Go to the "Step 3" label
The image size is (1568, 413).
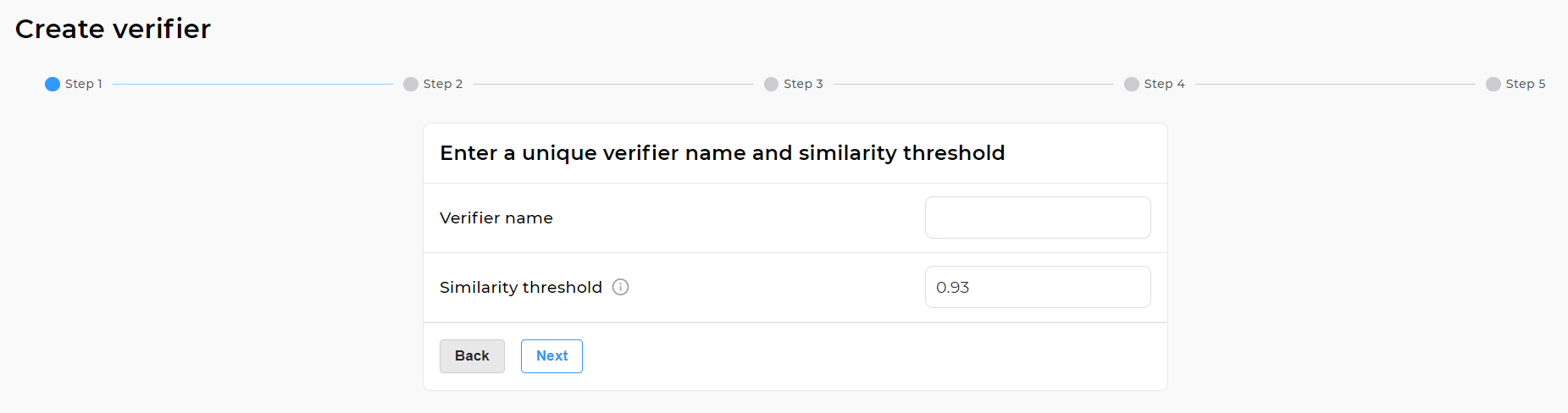[803, 84]
